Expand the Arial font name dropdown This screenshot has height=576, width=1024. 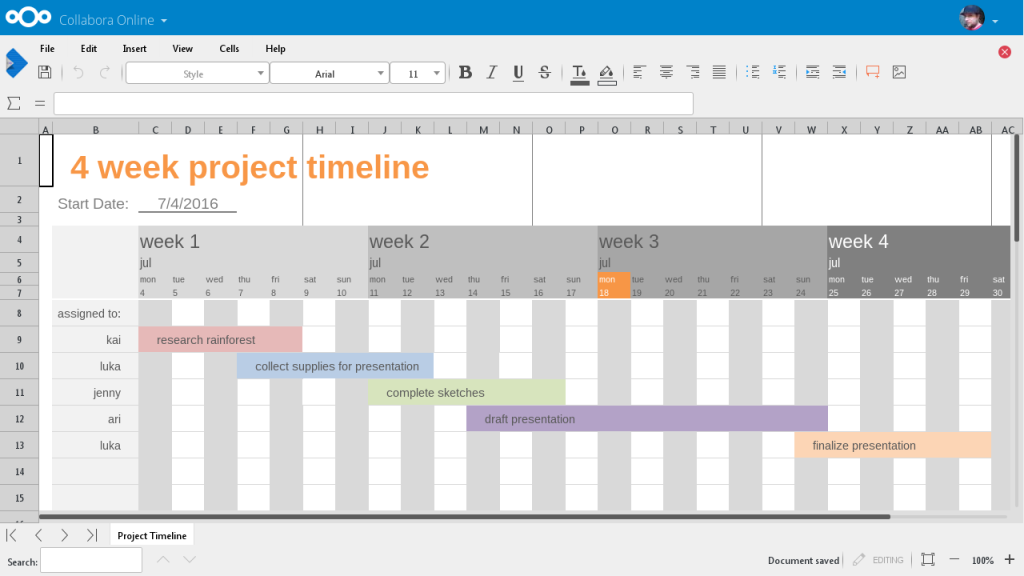pyautogui.click(x=381, y=73)
